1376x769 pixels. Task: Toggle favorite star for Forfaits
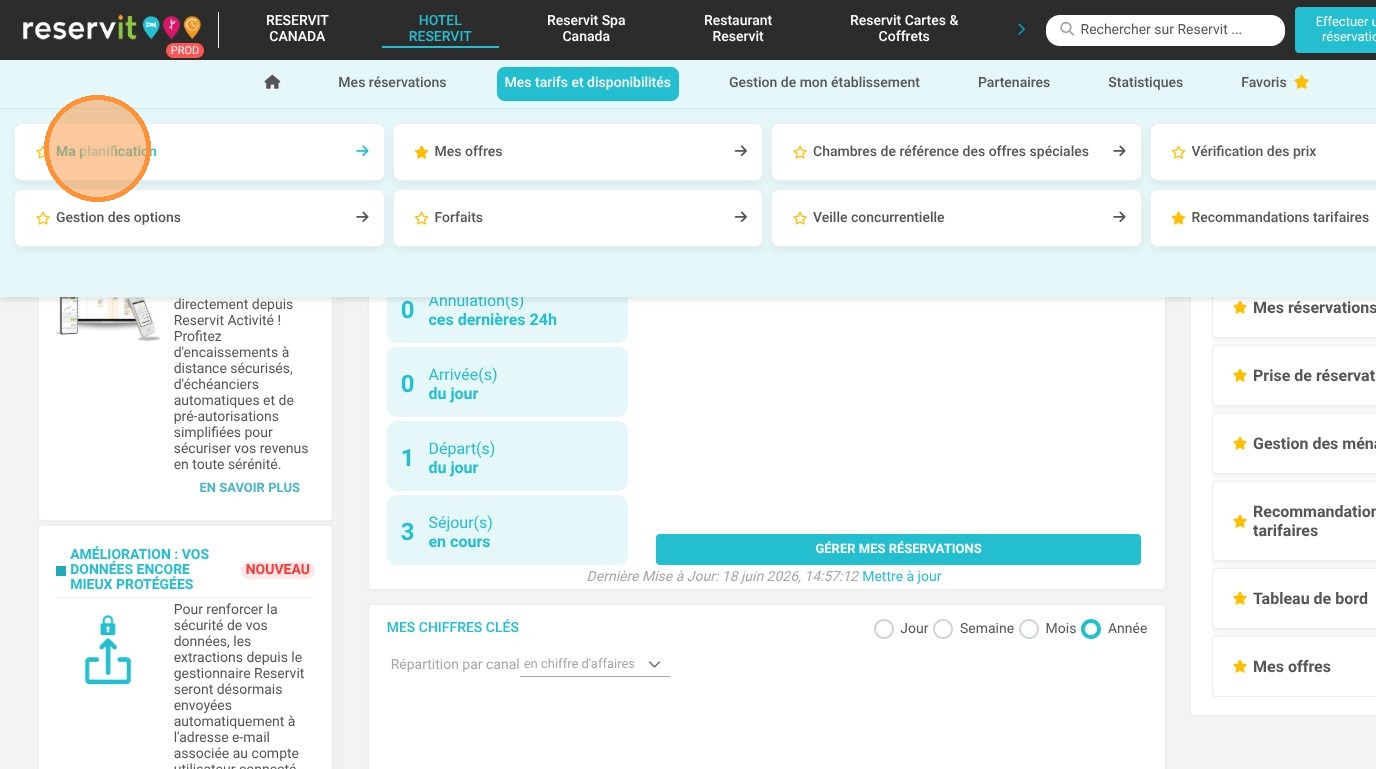tap(421, 218)
